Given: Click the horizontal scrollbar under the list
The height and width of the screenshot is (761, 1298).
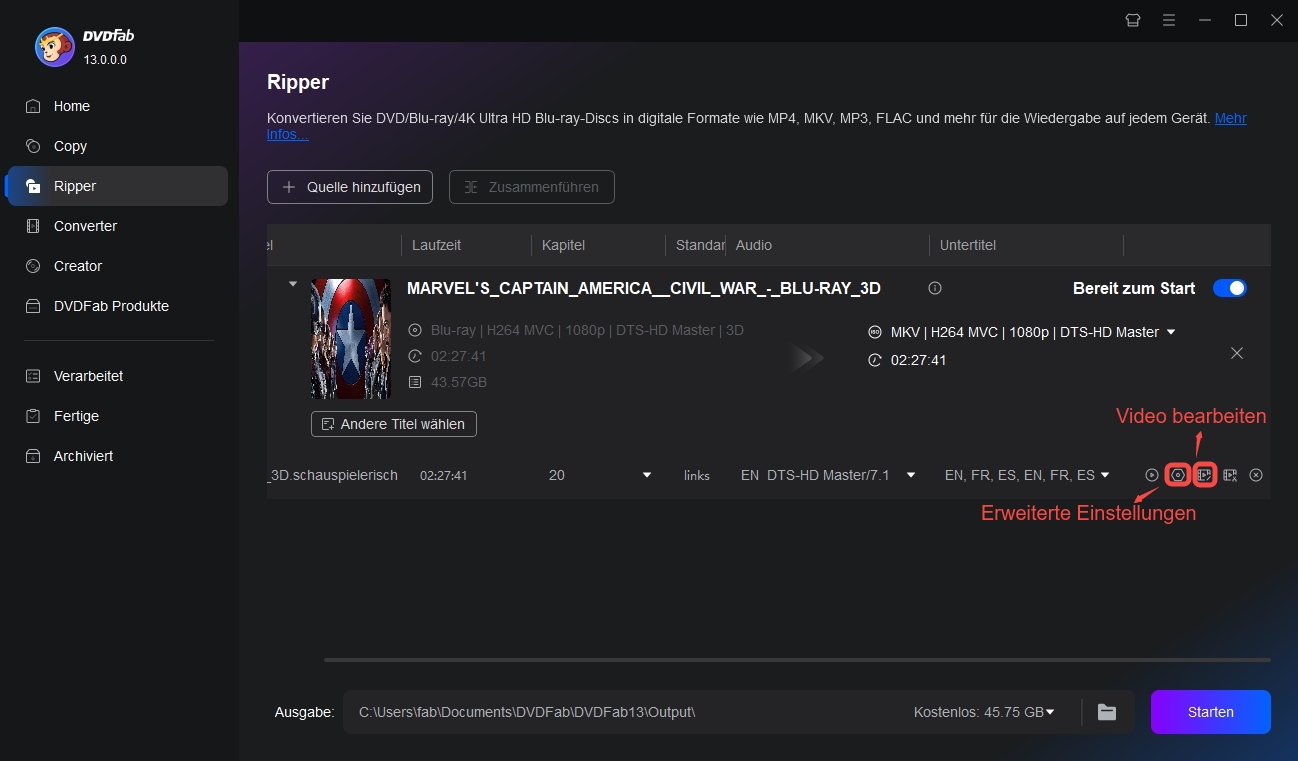Looking at the screenshot, I should pos(797,660).
